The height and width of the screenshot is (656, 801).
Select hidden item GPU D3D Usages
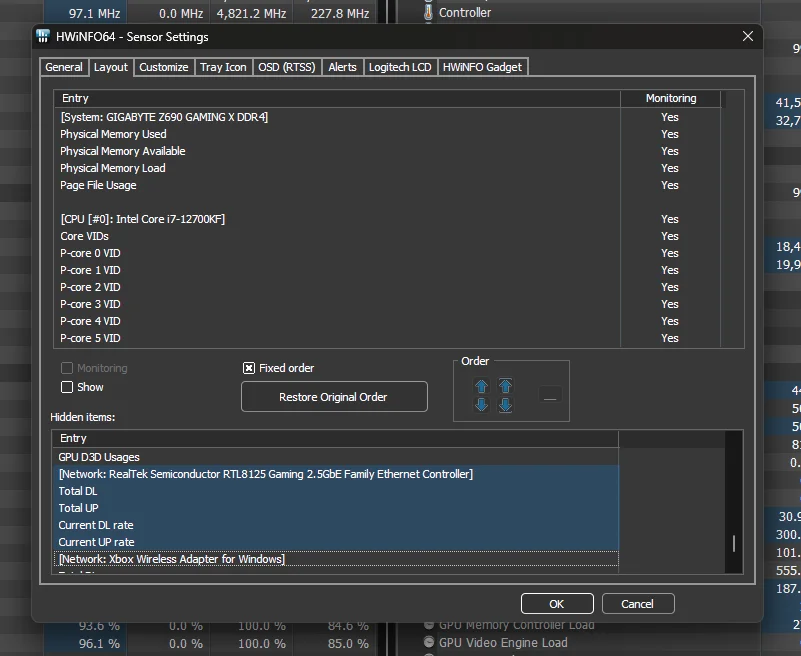point(335,457)
